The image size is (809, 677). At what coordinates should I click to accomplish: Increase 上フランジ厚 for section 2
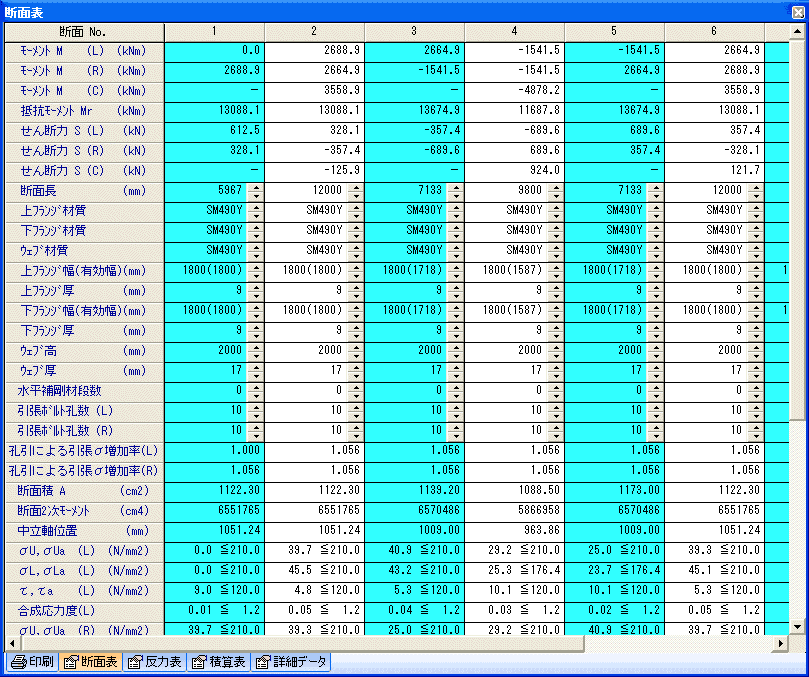[x=355, y=288]
